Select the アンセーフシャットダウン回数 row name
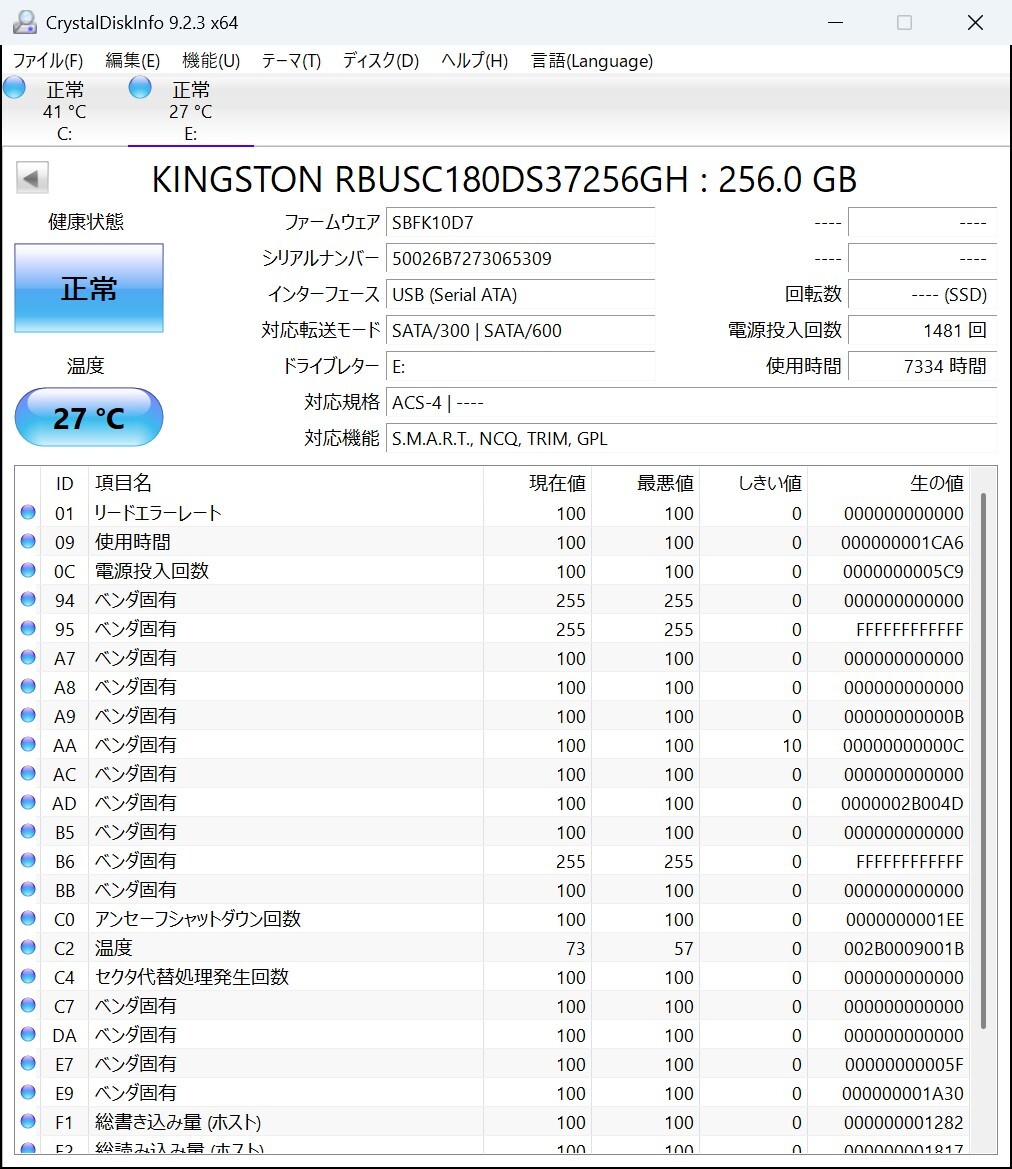 click(x=198, y=918)
